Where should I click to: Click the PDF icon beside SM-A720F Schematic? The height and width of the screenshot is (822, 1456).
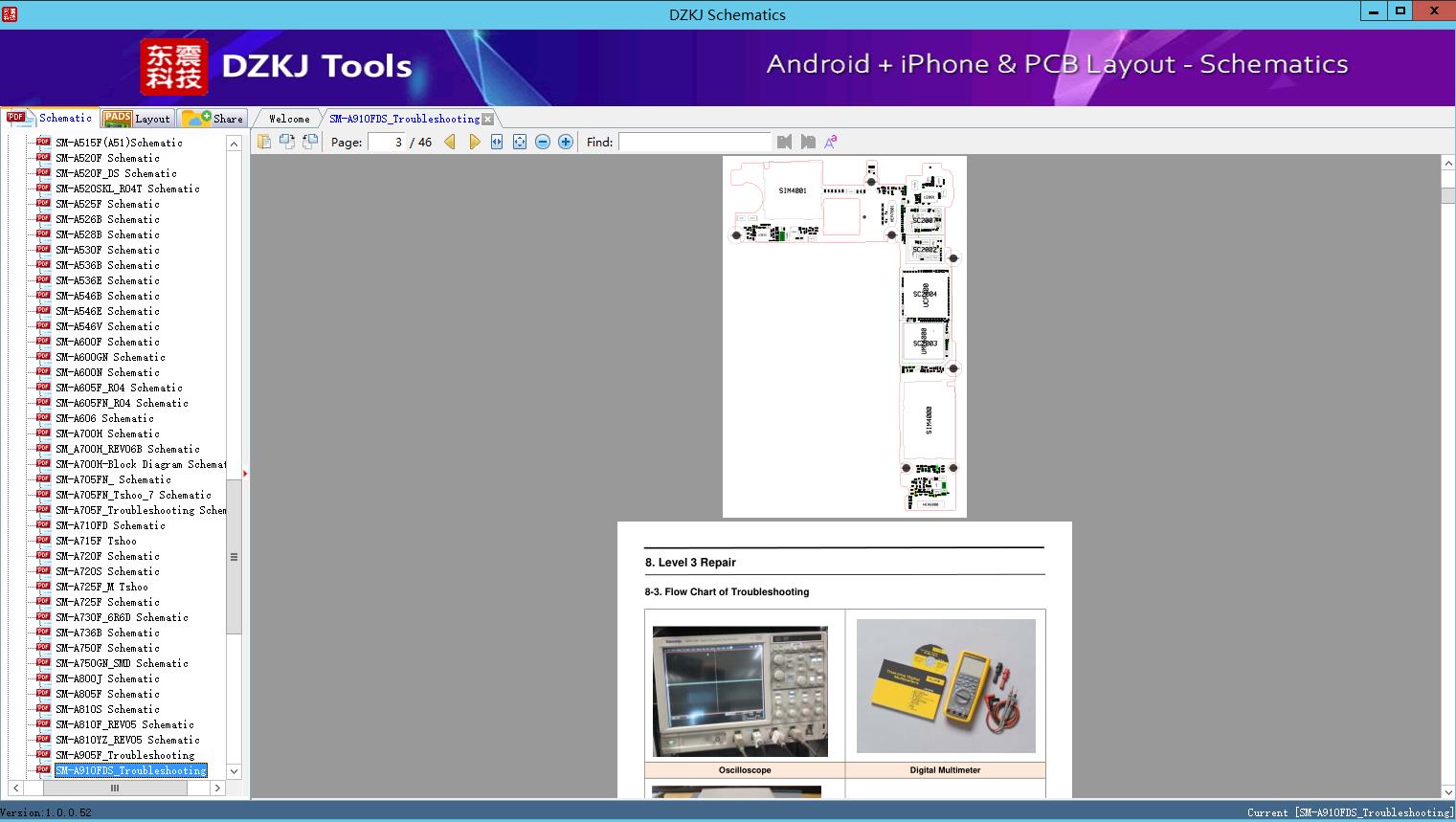click(43, 555)
